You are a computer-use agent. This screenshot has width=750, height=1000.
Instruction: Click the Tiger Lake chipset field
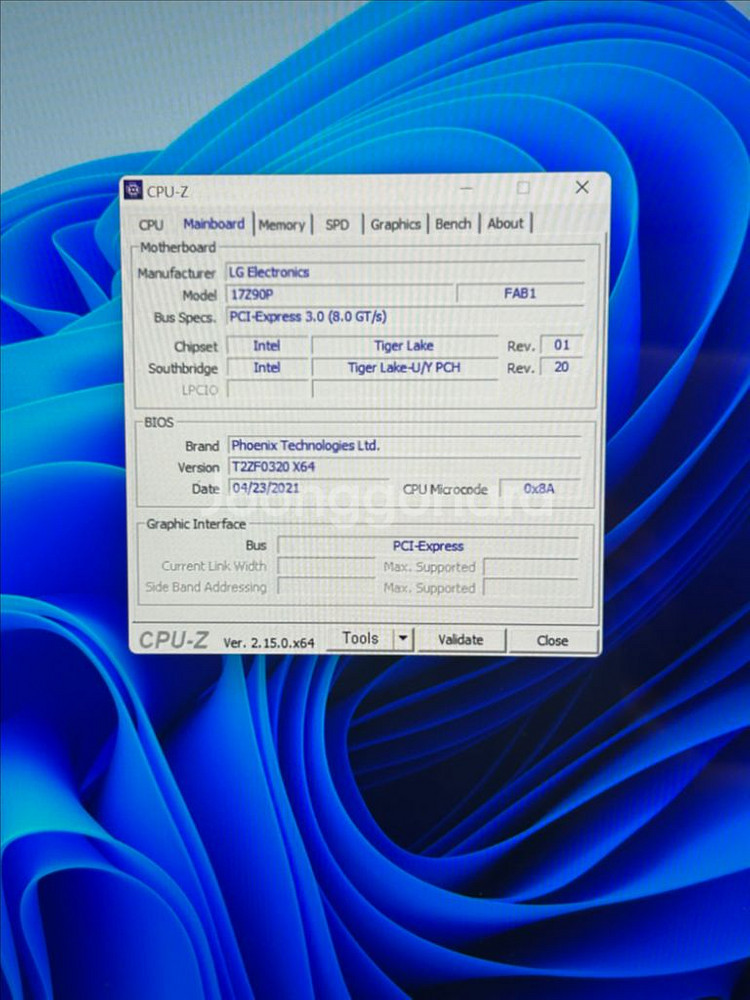(x=404, y=346)
